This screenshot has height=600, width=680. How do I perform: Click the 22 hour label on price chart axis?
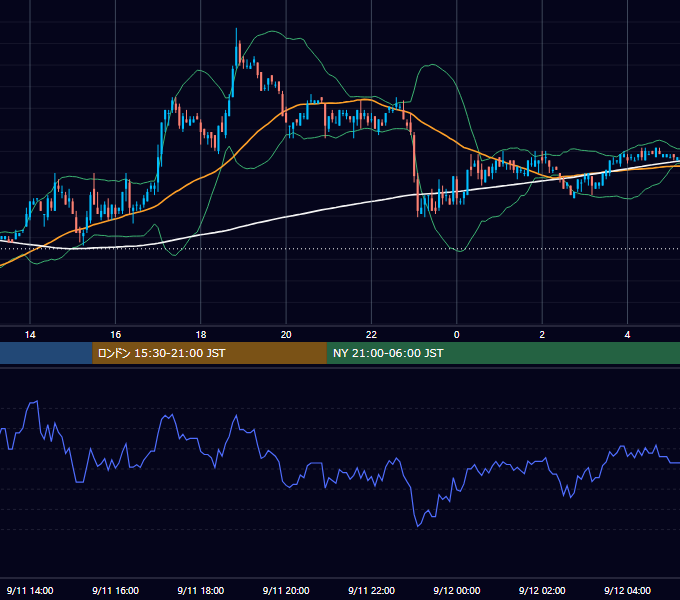coord(371,335)
